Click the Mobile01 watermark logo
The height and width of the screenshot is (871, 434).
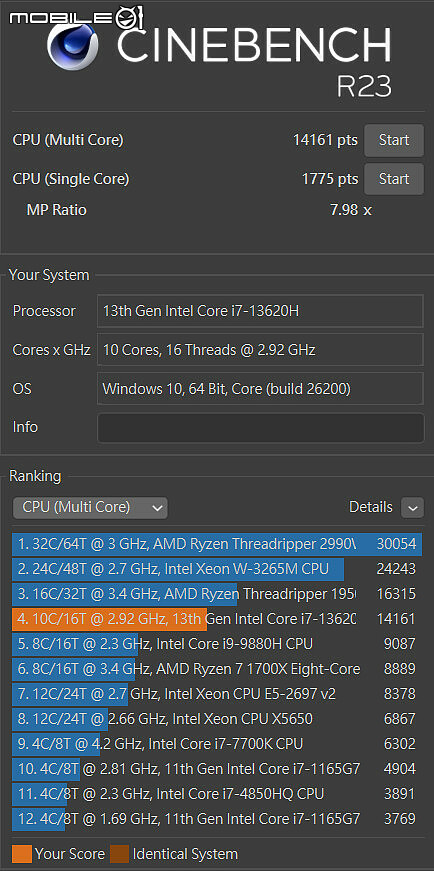click(x=76, y=17)
